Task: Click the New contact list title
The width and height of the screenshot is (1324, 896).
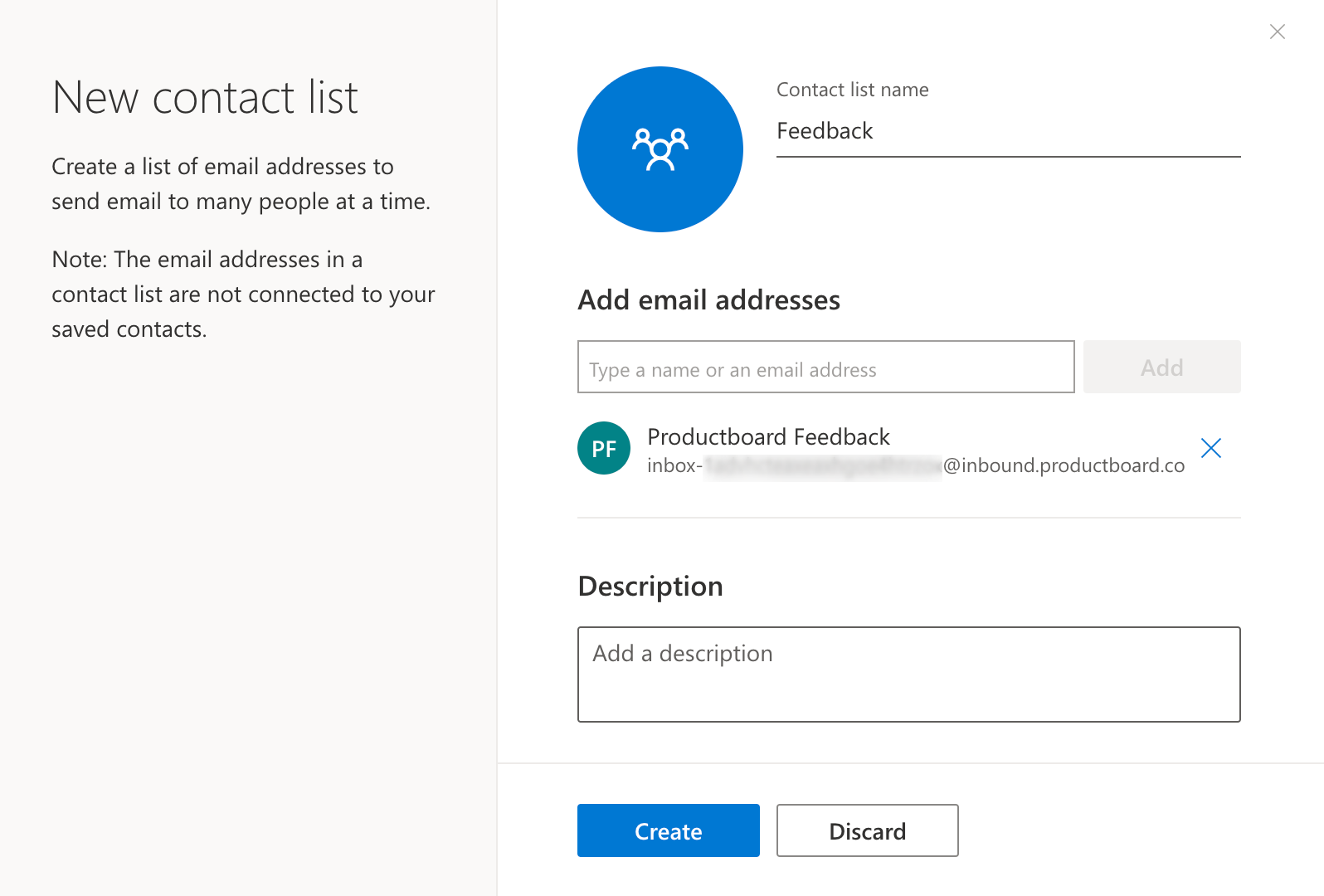Action: coord(205,97)
